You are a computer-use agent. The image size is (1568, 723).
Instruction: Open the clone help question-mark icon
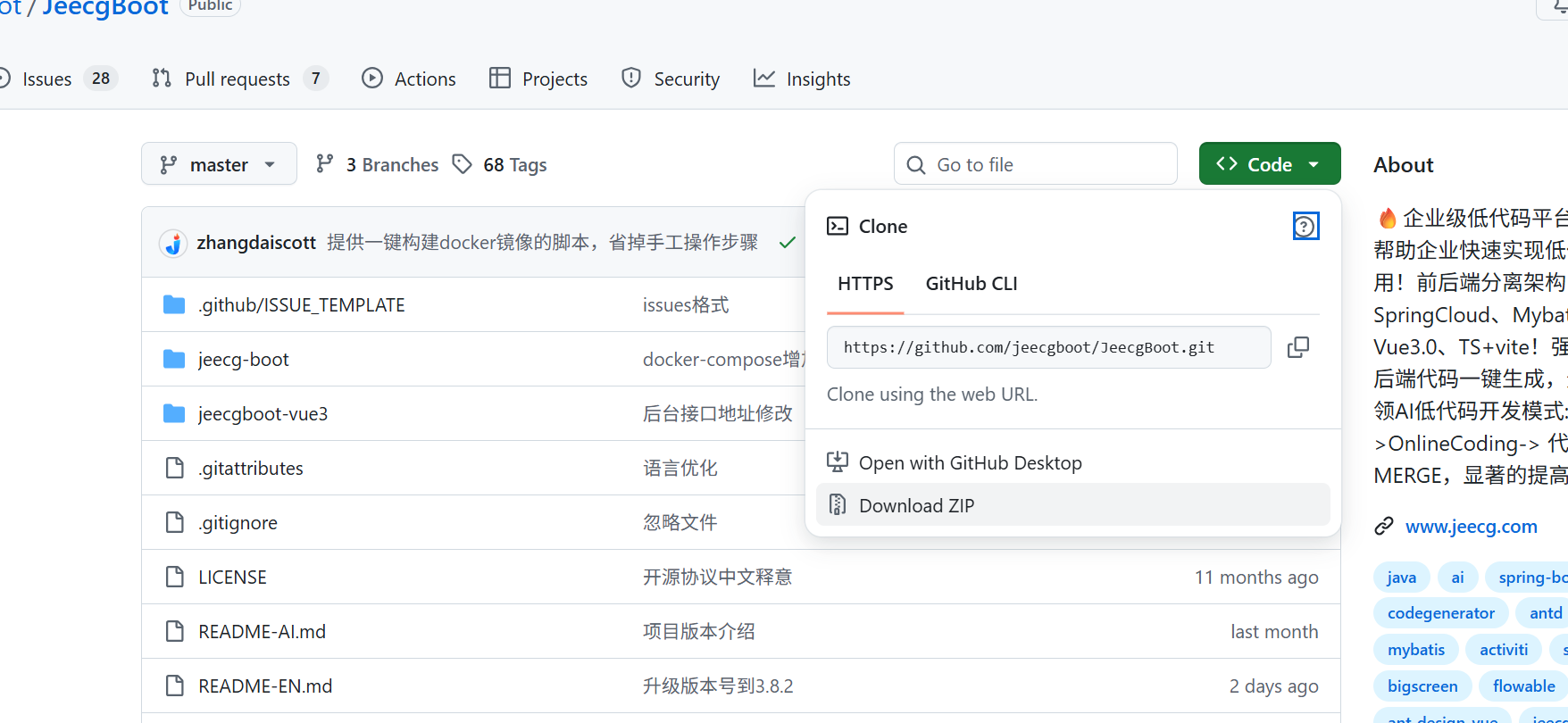(1305, 226)
